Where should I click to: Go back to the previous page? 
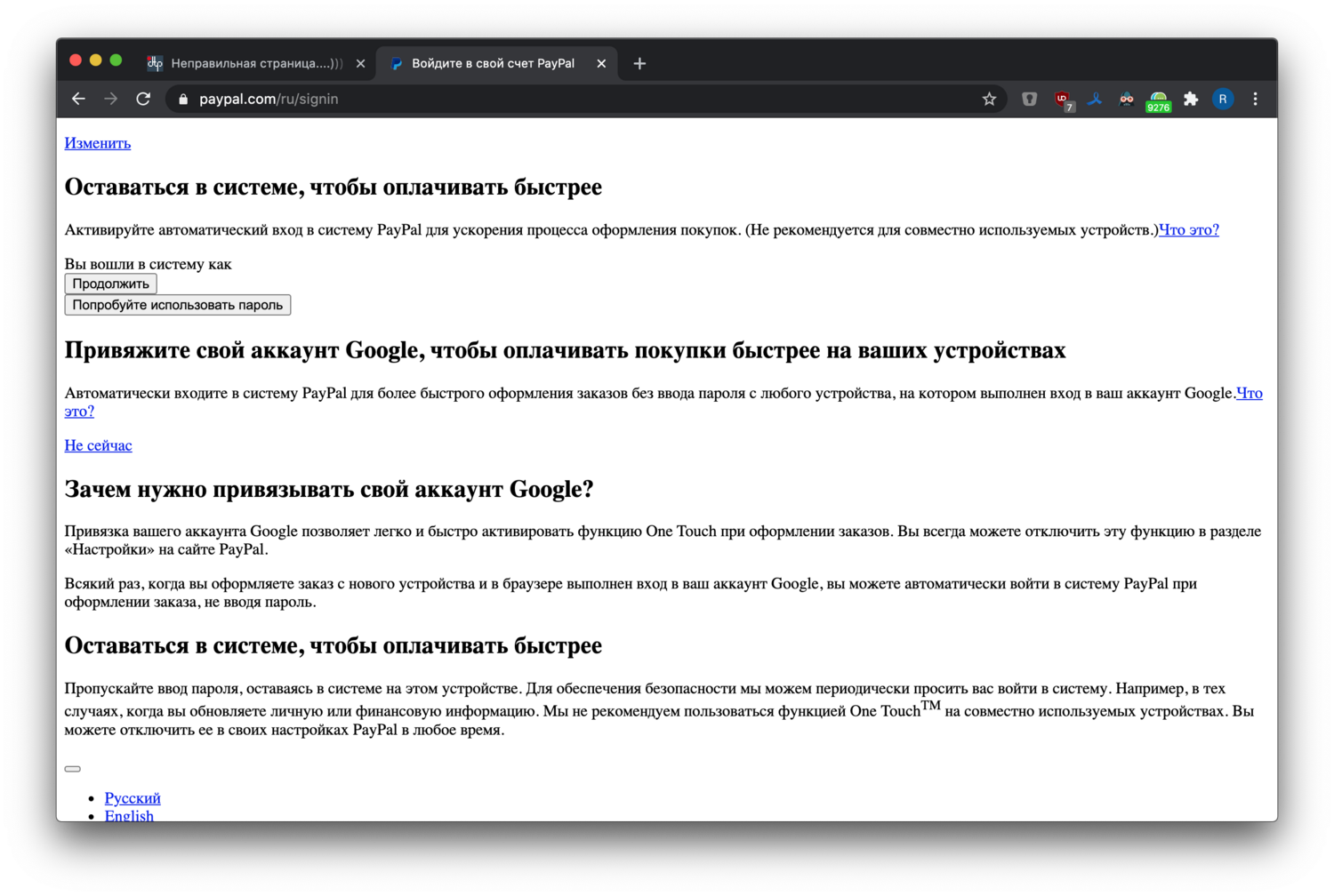(78, 100)
